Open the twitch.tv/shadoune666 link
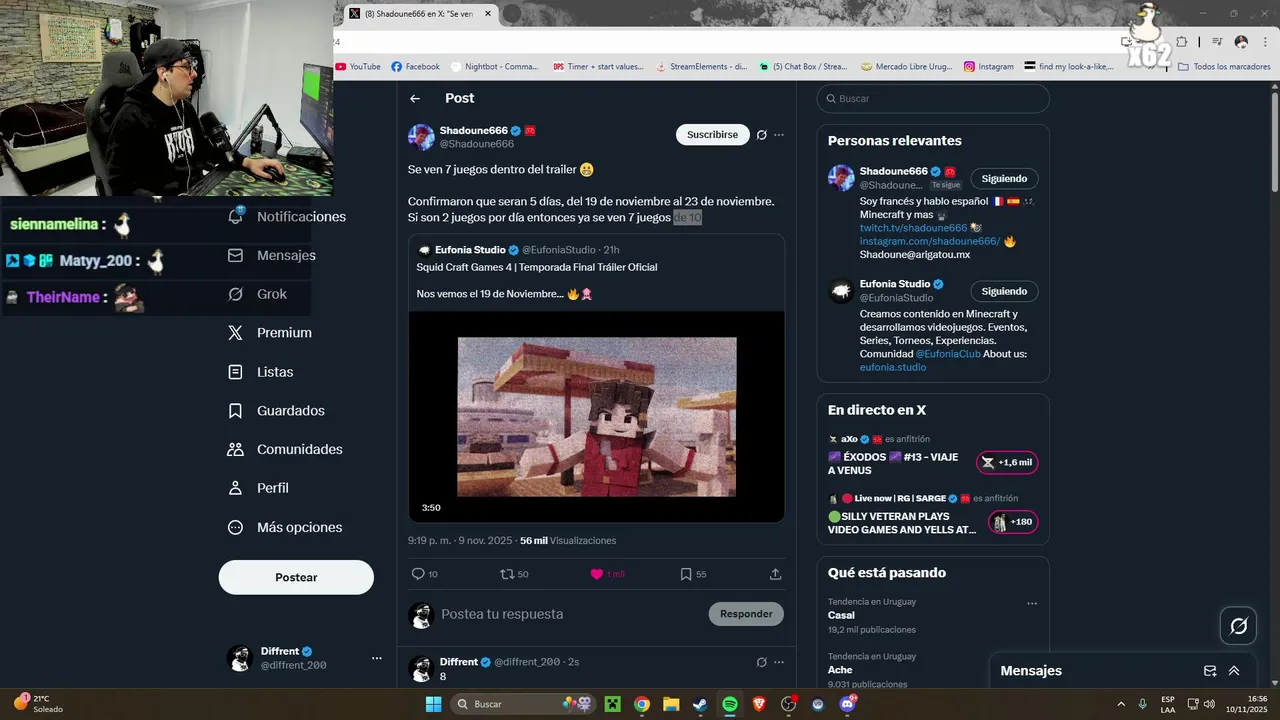This screenshot has height=720, width=1280. click(913, 228)
